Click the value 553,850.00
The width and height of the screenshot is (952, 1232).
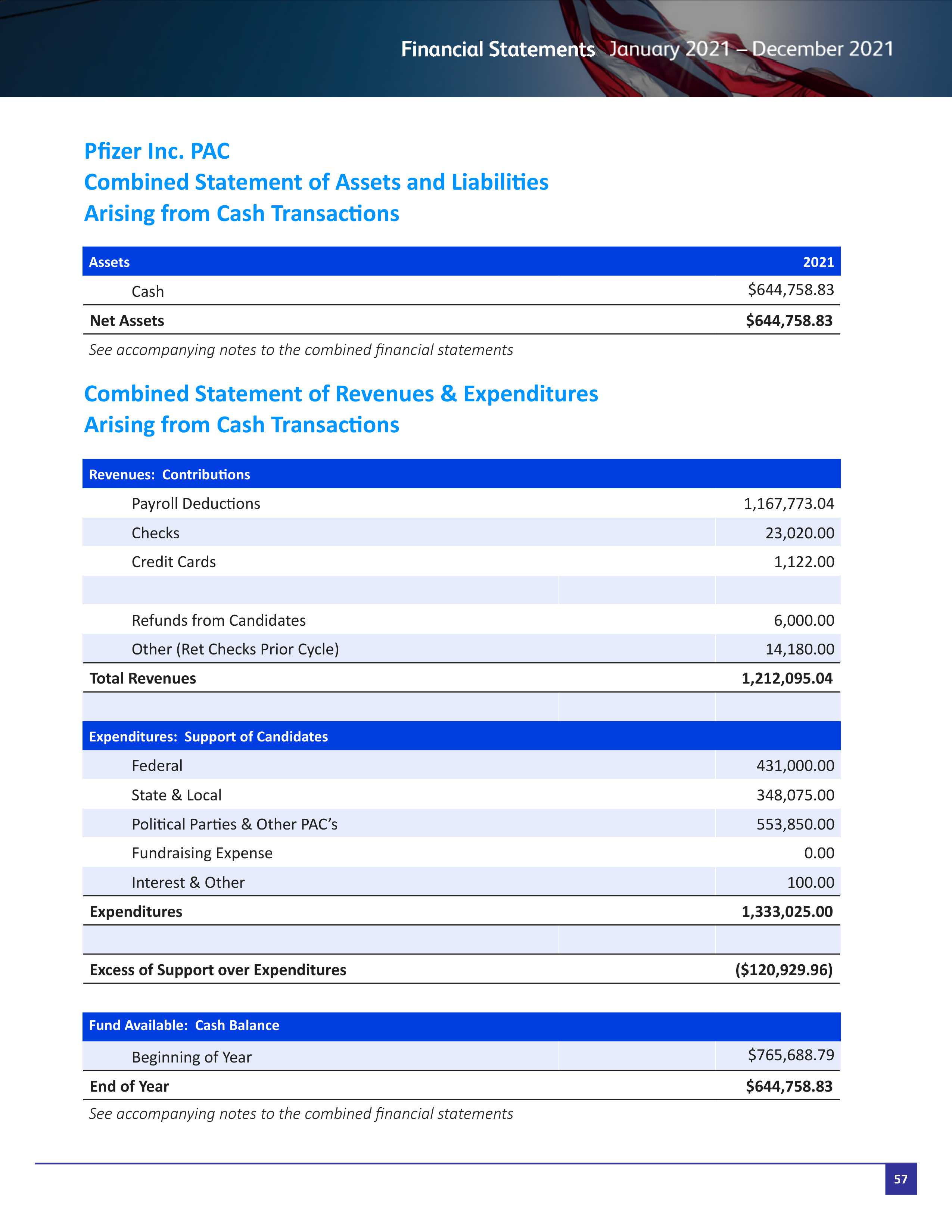point(795,825)
